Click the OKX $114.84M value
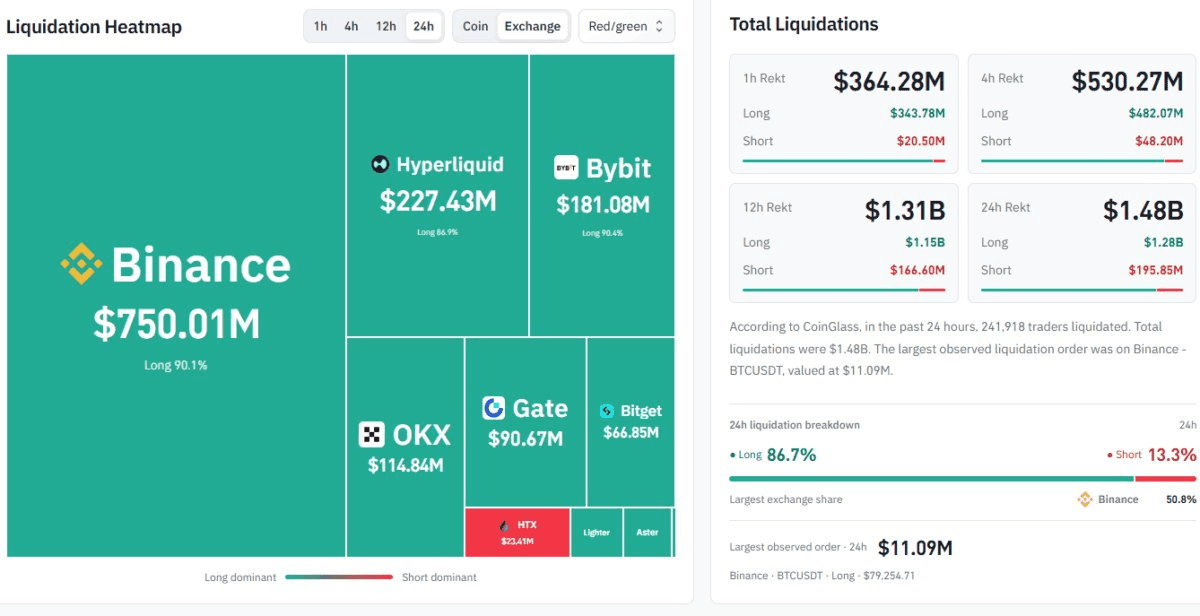Viewport: 1200px width, 616px height. tap(405, 465)
